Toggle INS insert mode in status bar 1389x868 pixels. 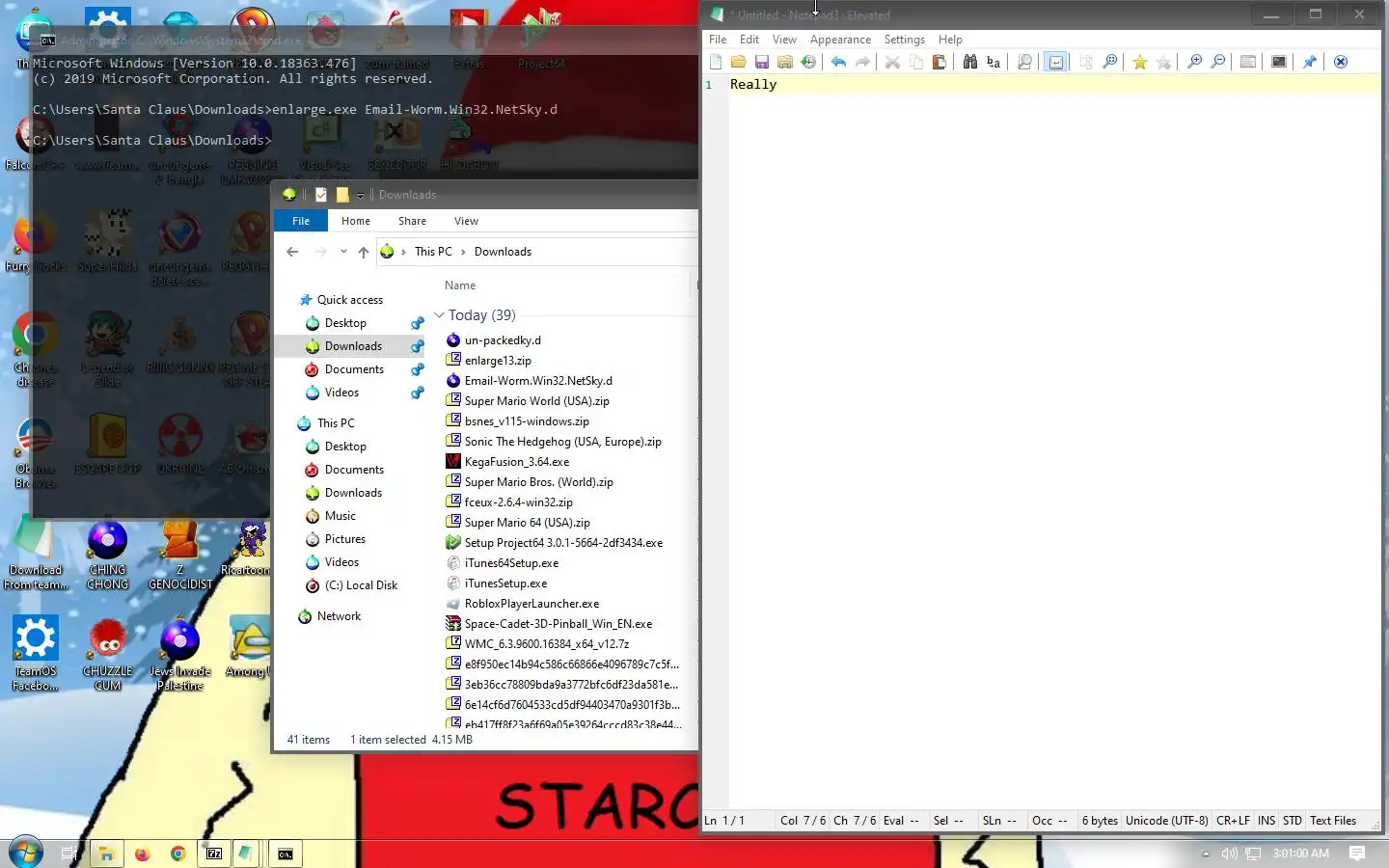click(x=1266, y=821)
